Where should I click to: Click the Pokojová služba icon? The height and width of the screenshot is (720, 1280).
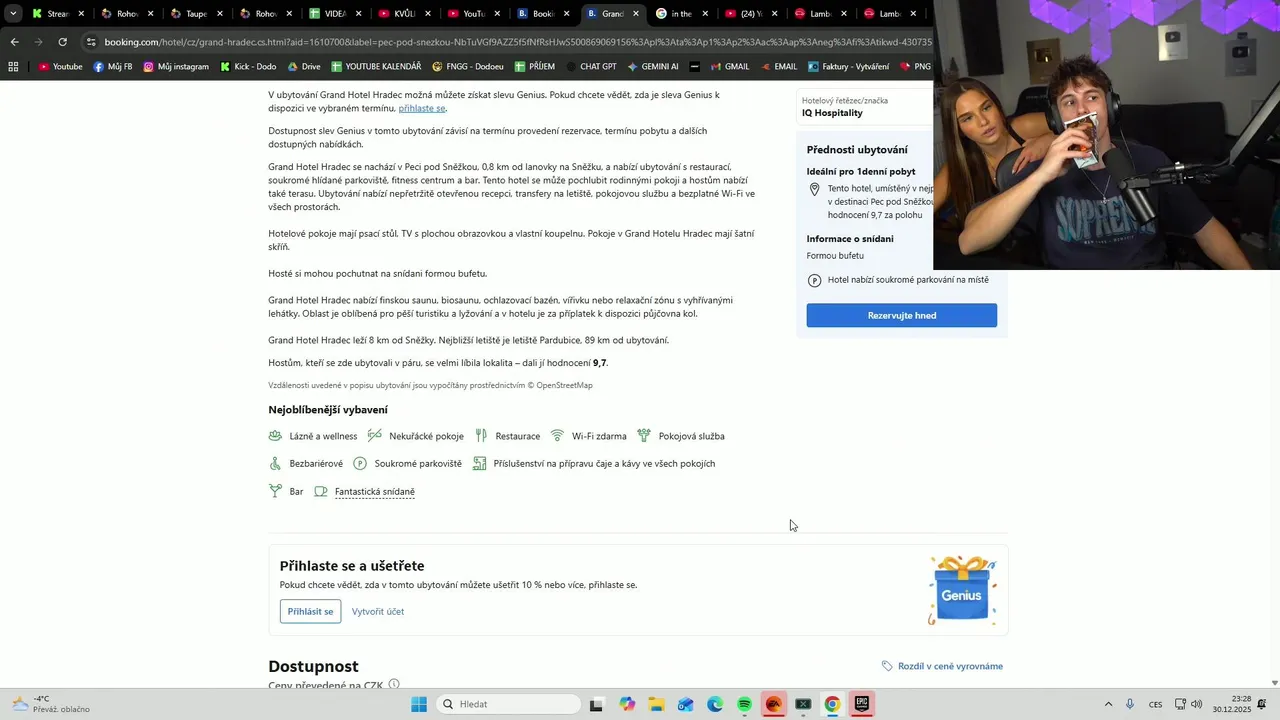pos(644,436)
